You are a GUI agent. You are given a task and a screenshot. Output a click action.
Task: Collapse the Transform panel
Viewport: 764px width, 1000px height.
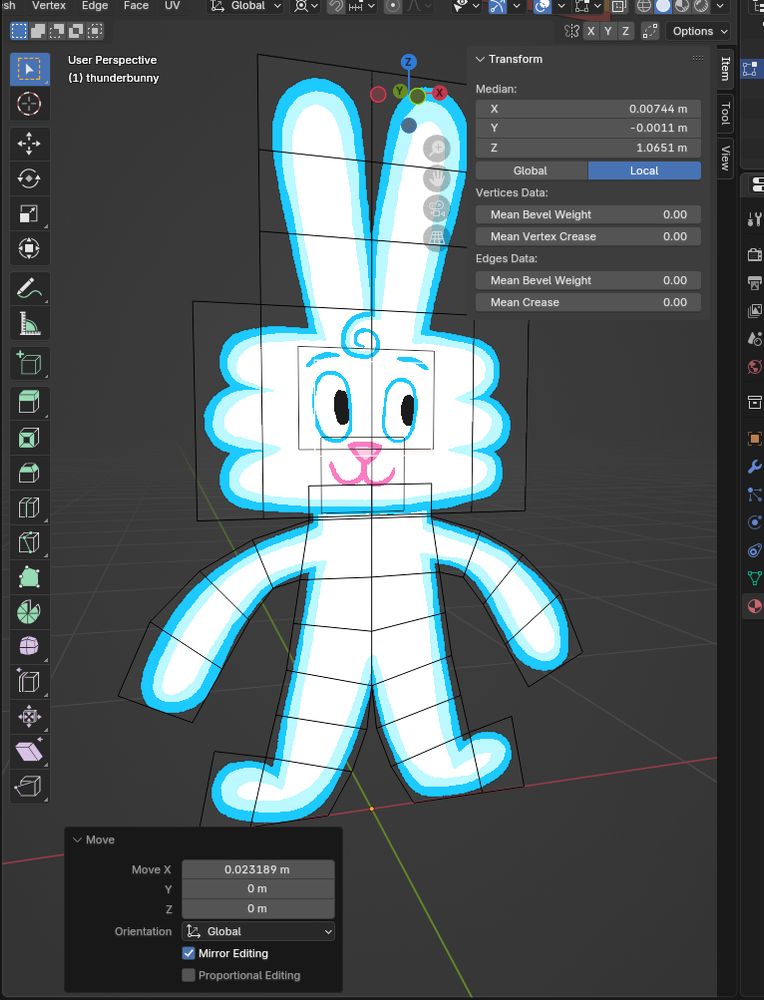click(480, 59)
